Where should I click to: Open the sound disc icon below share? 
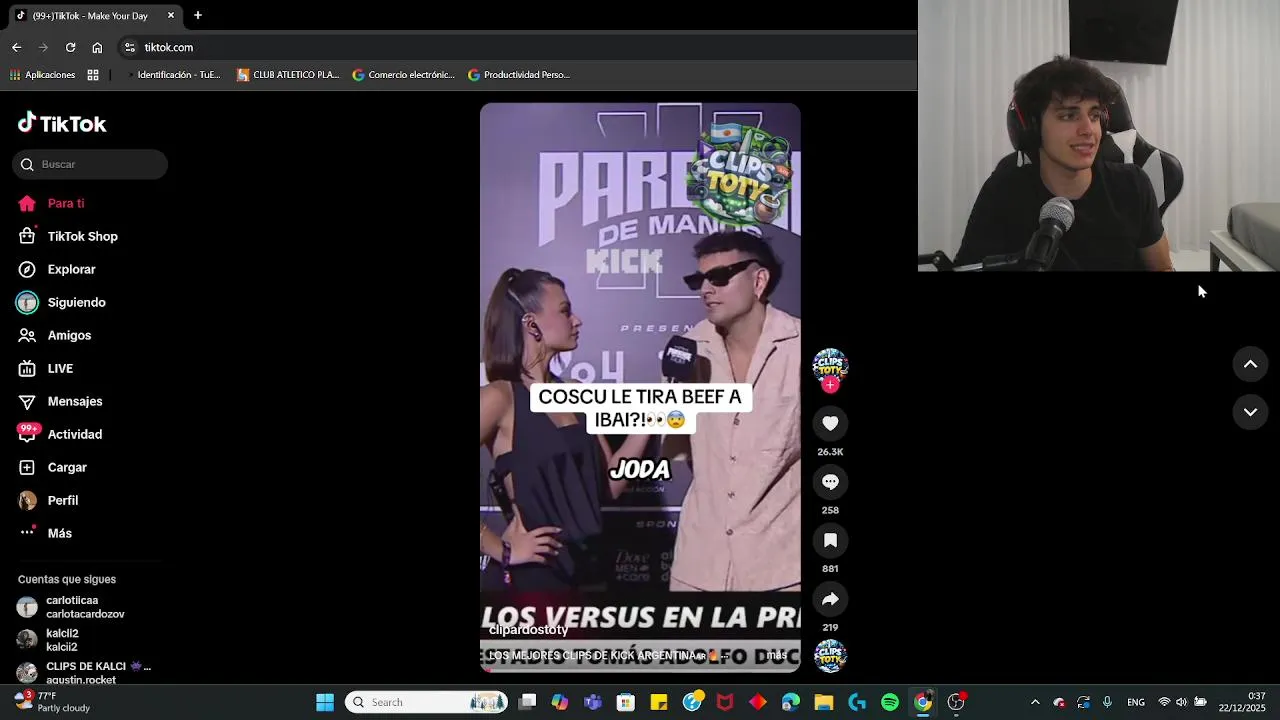[830, 656]
